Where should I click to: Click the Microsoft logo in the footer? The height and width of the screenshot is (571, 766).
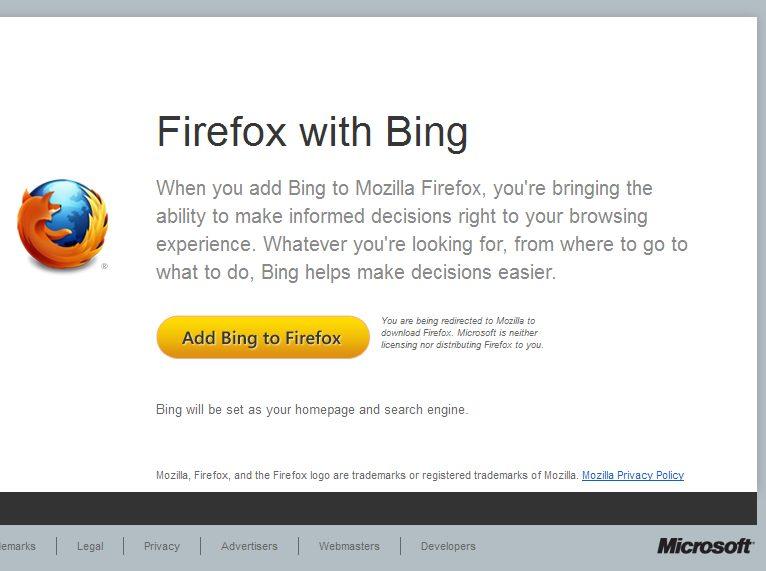point(703,546)
